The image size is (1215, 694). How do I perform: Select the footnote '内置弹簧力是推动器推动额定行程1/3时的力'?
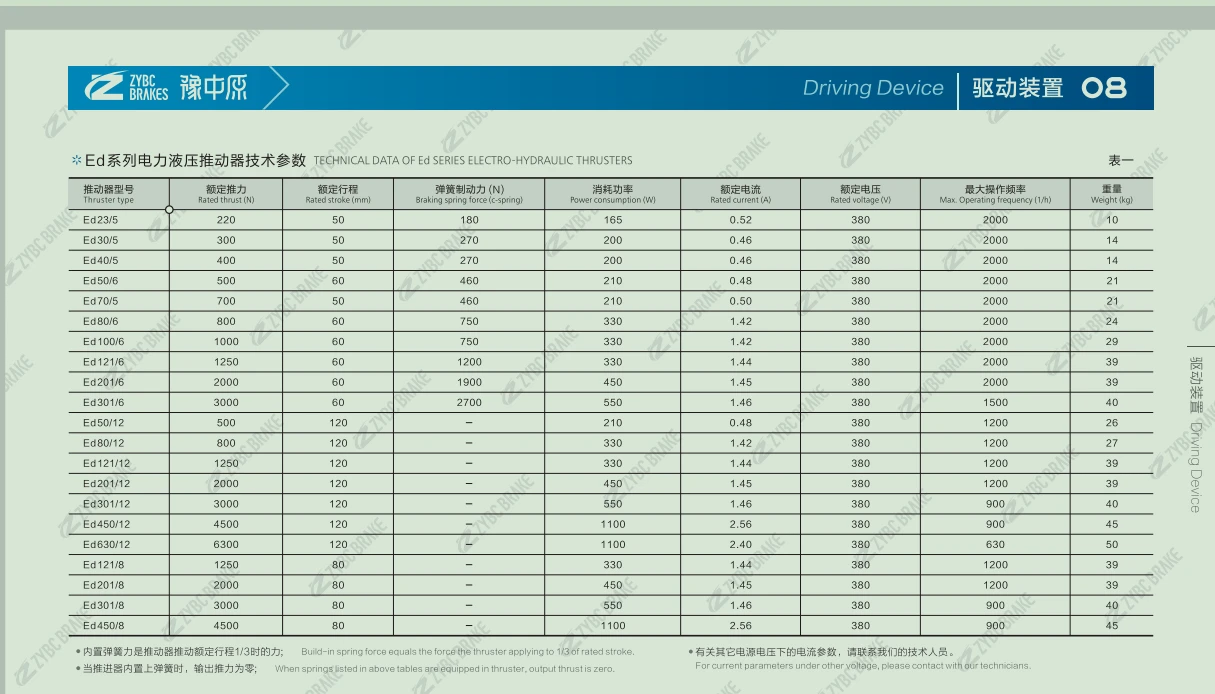coord(183,652)
